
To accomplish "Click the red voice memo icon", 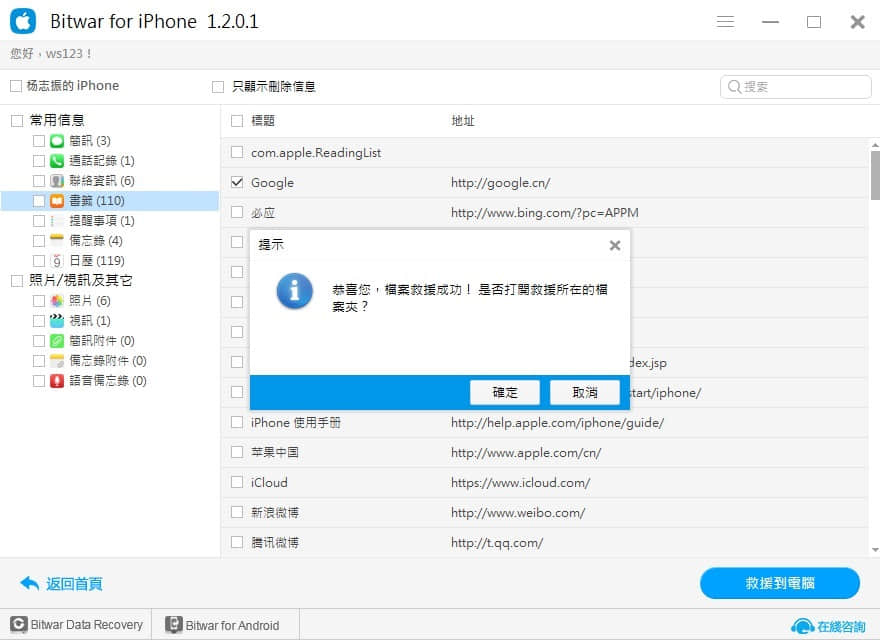I will pos(57,381).
